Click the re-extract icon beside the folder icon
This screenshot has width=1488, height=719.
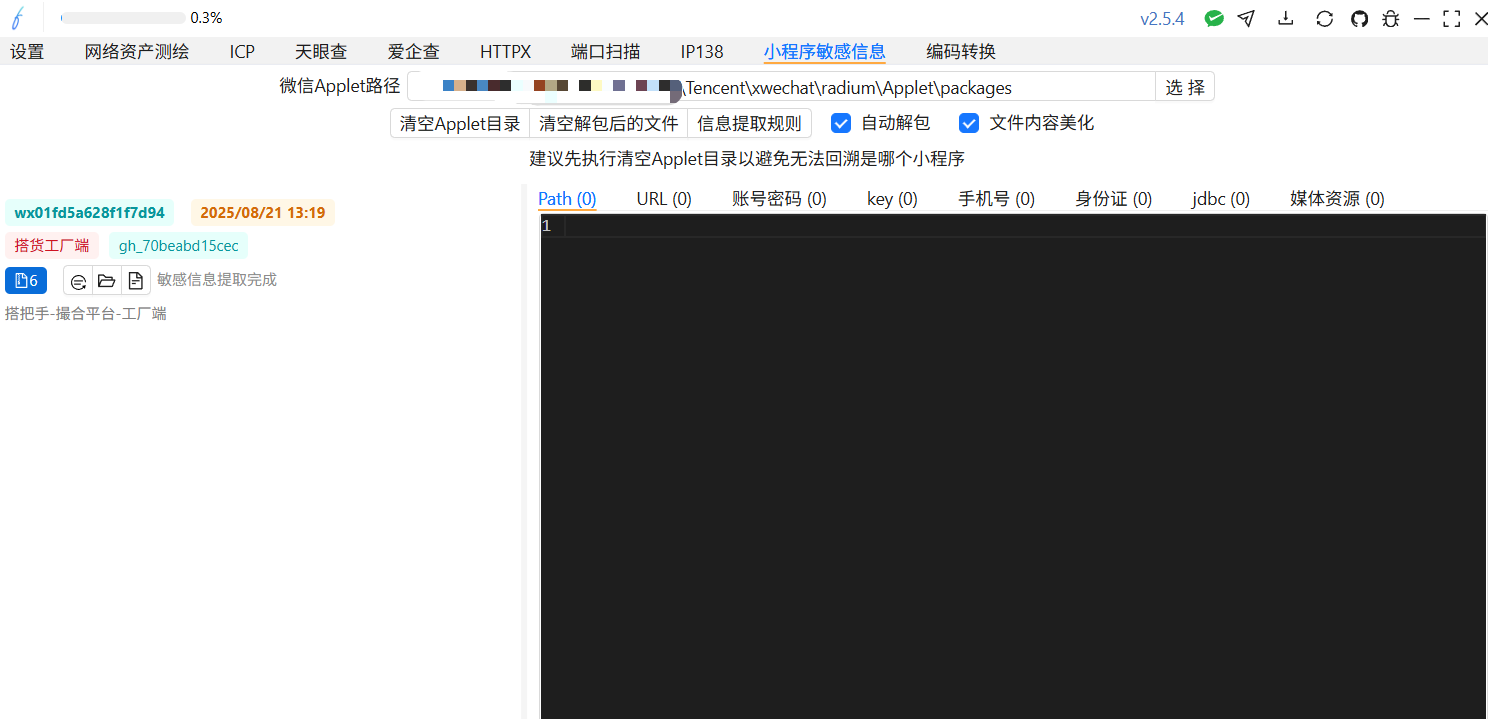coord(78,281)
